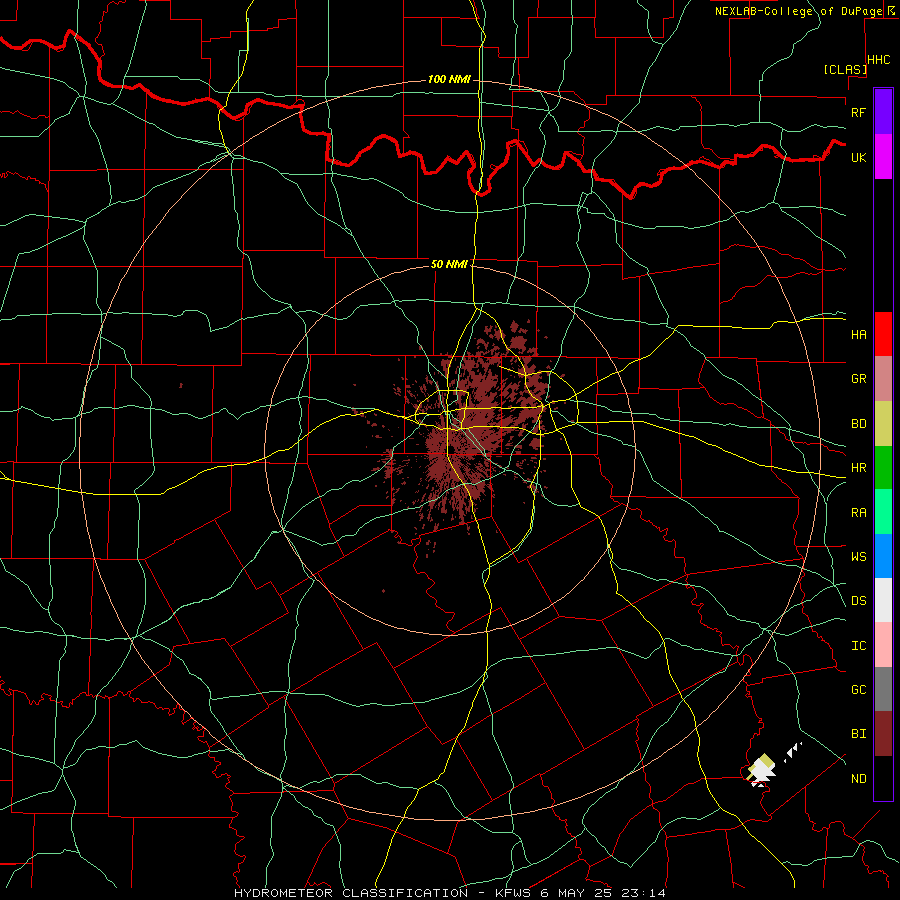Click the HR legend label

click(858, 468)
